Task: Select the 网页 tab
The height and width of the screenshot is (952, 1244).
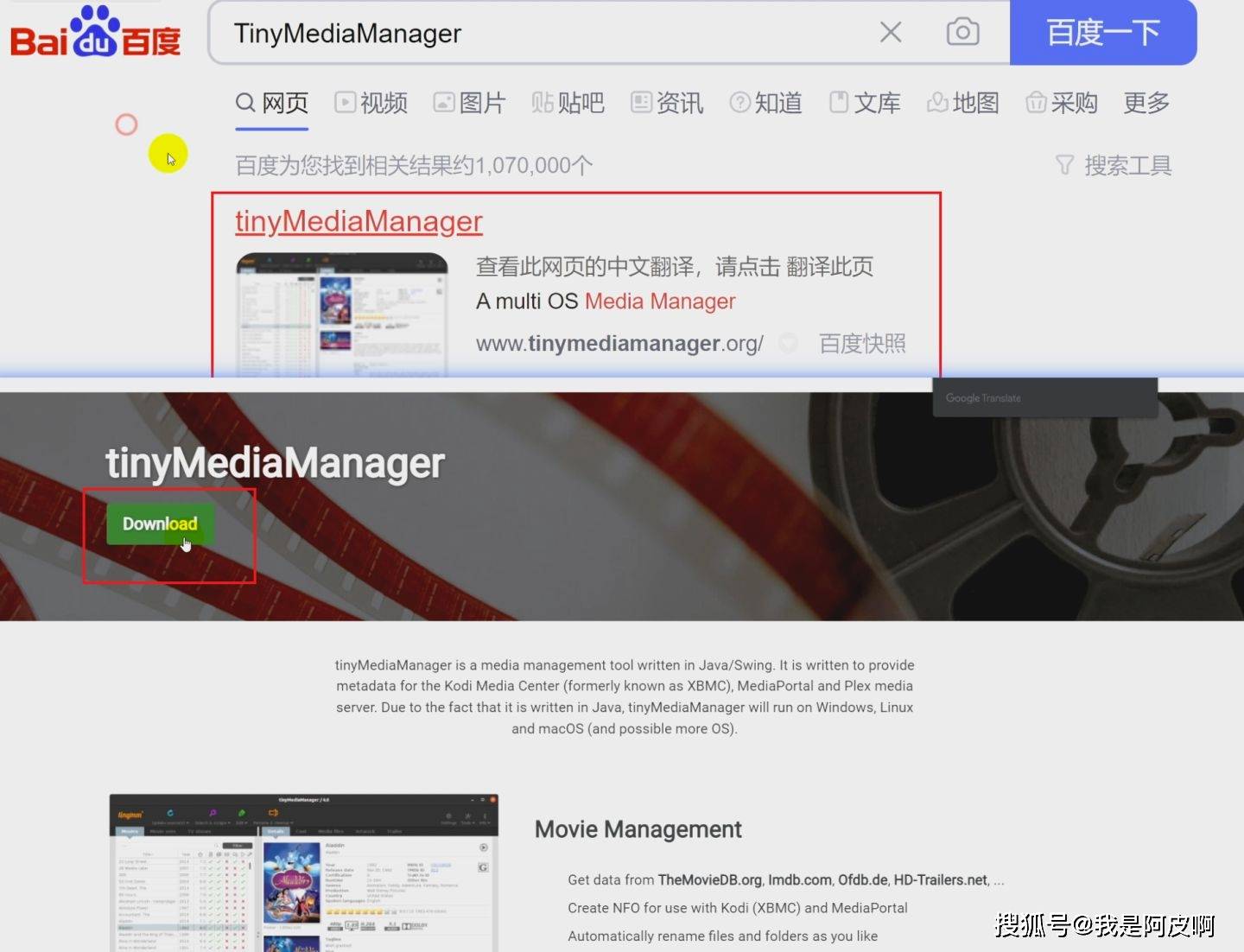Action: coord(272,103)
